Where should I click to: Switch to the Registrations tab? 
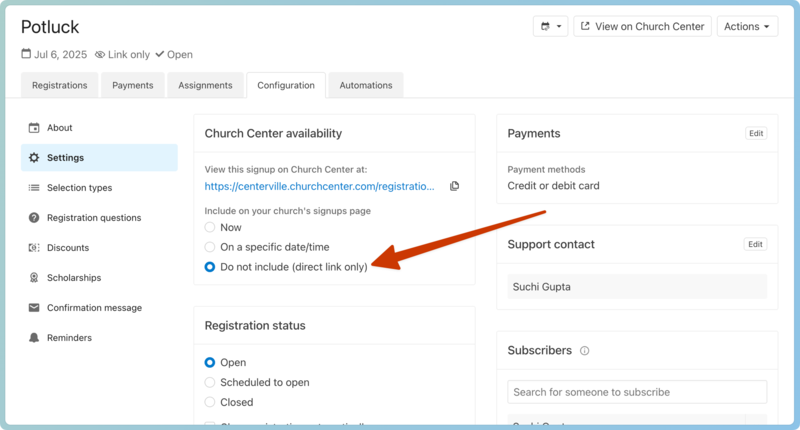click(x=59, y=86)
